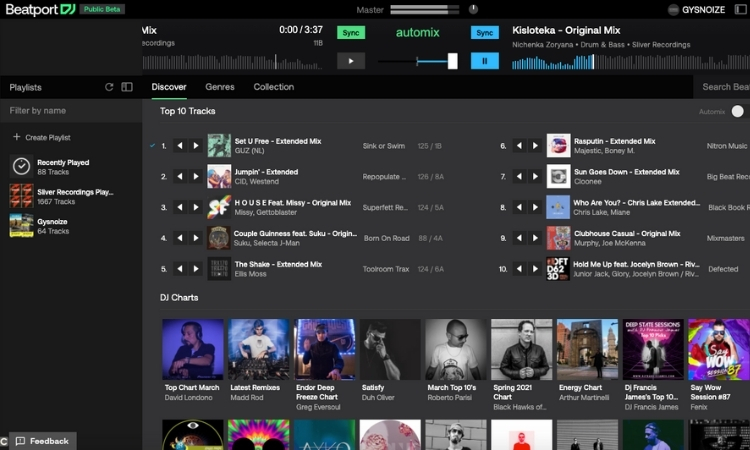
Task: Click Set U Free album artwork
Action: pyautogui.click(x=219, y=145)
